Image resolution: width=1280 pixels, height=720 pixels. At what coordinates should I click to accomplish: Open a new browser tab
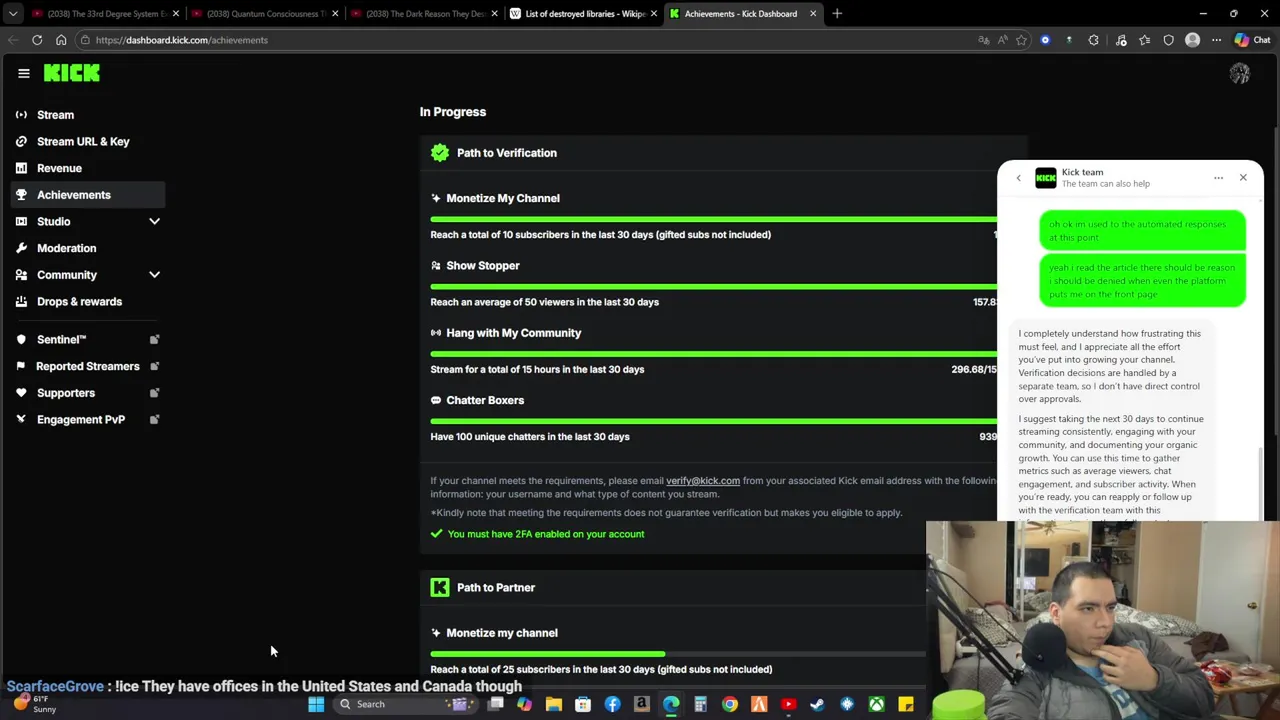point(837,14)
